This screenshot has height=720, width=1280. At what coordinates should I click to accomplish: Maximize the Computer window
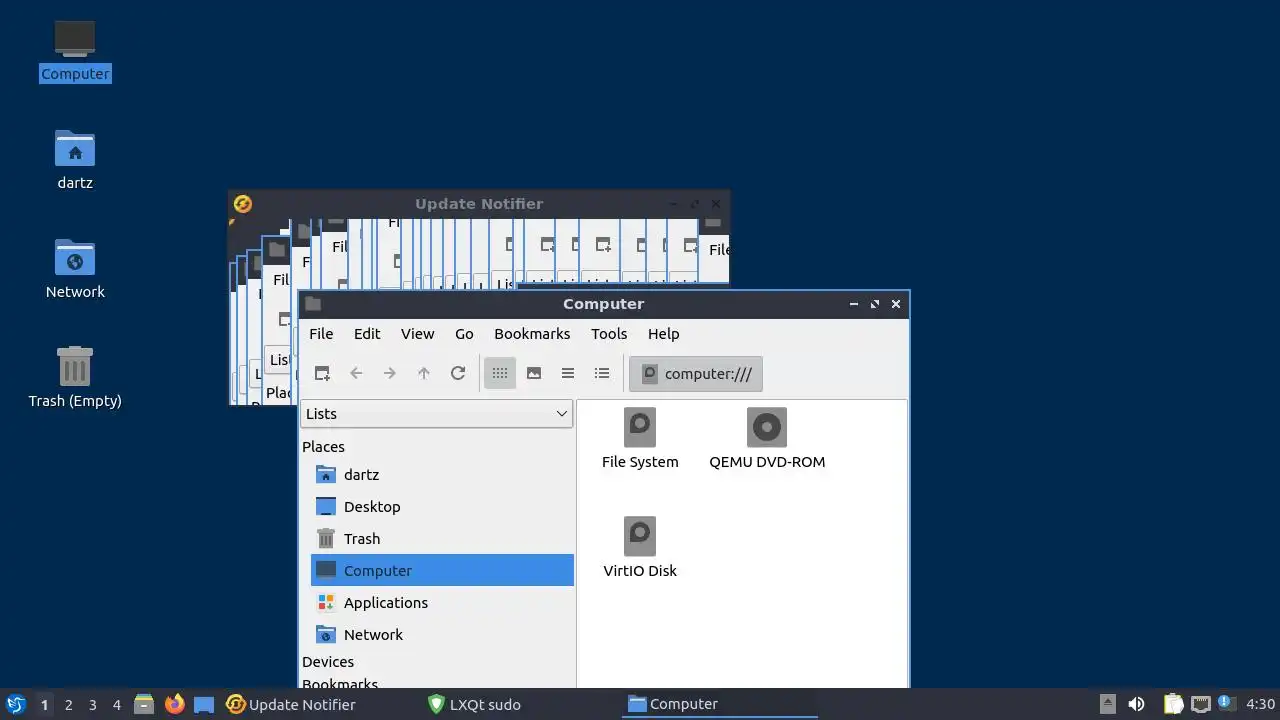(874, 304)
